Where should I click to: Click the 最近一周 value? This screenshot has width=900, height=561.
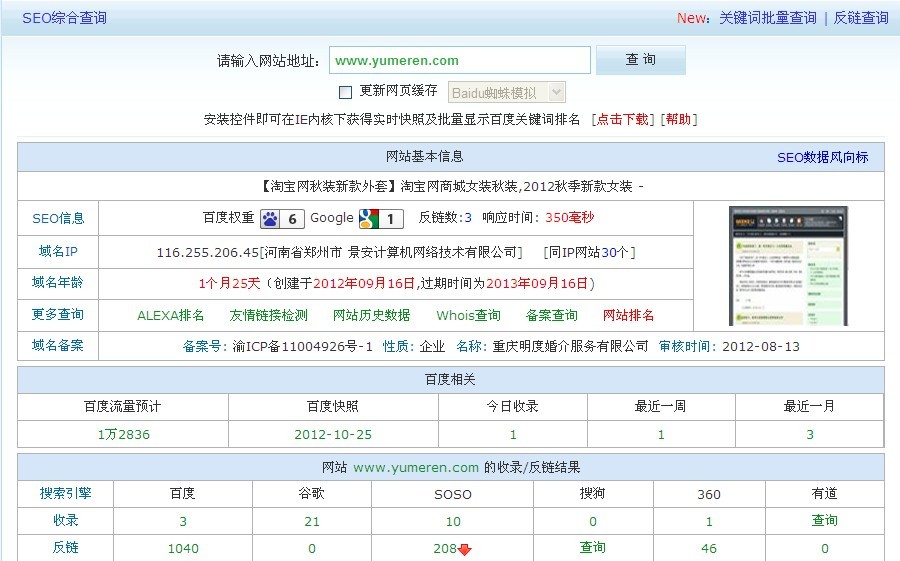point(661,435)
